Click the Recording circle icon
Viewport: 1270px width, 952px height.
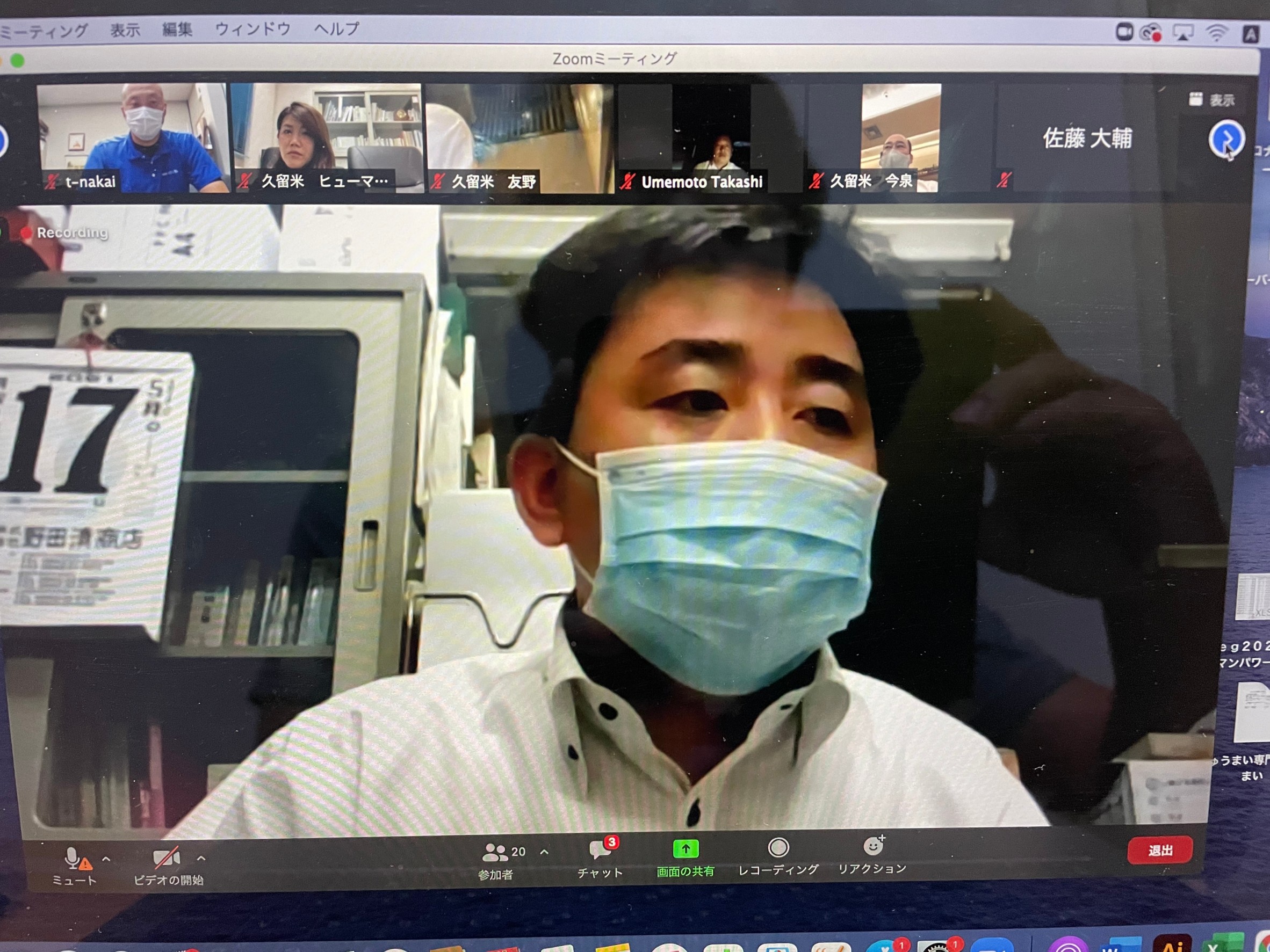click(778, 847)
